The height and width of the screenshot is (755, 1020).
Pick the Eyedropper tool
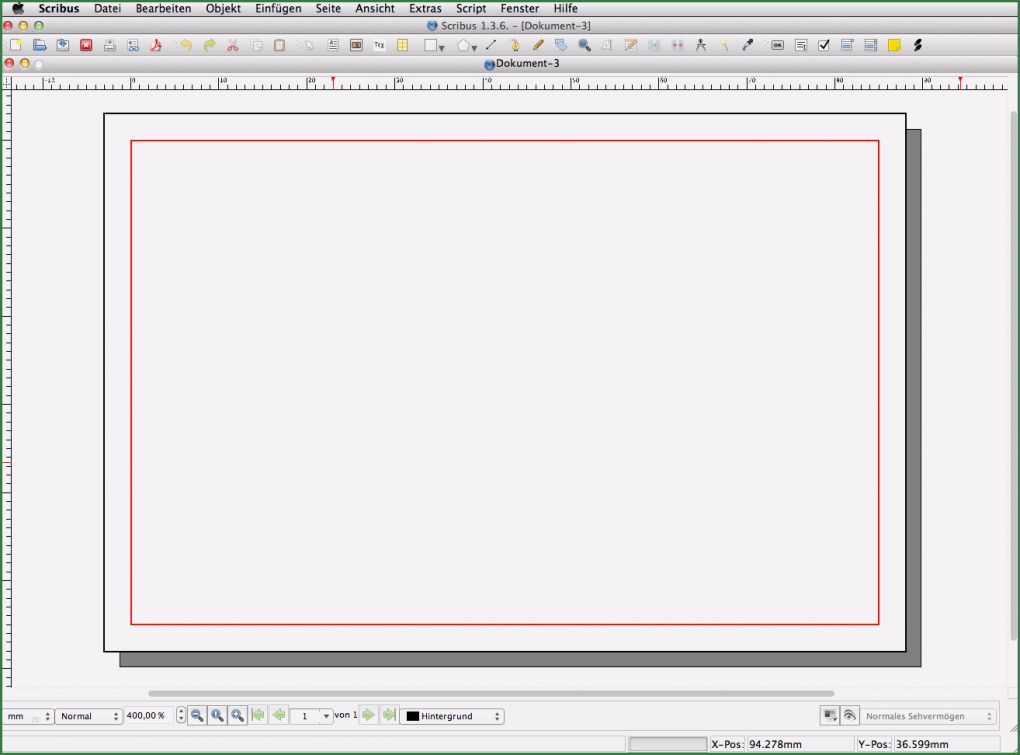(747, 45)
